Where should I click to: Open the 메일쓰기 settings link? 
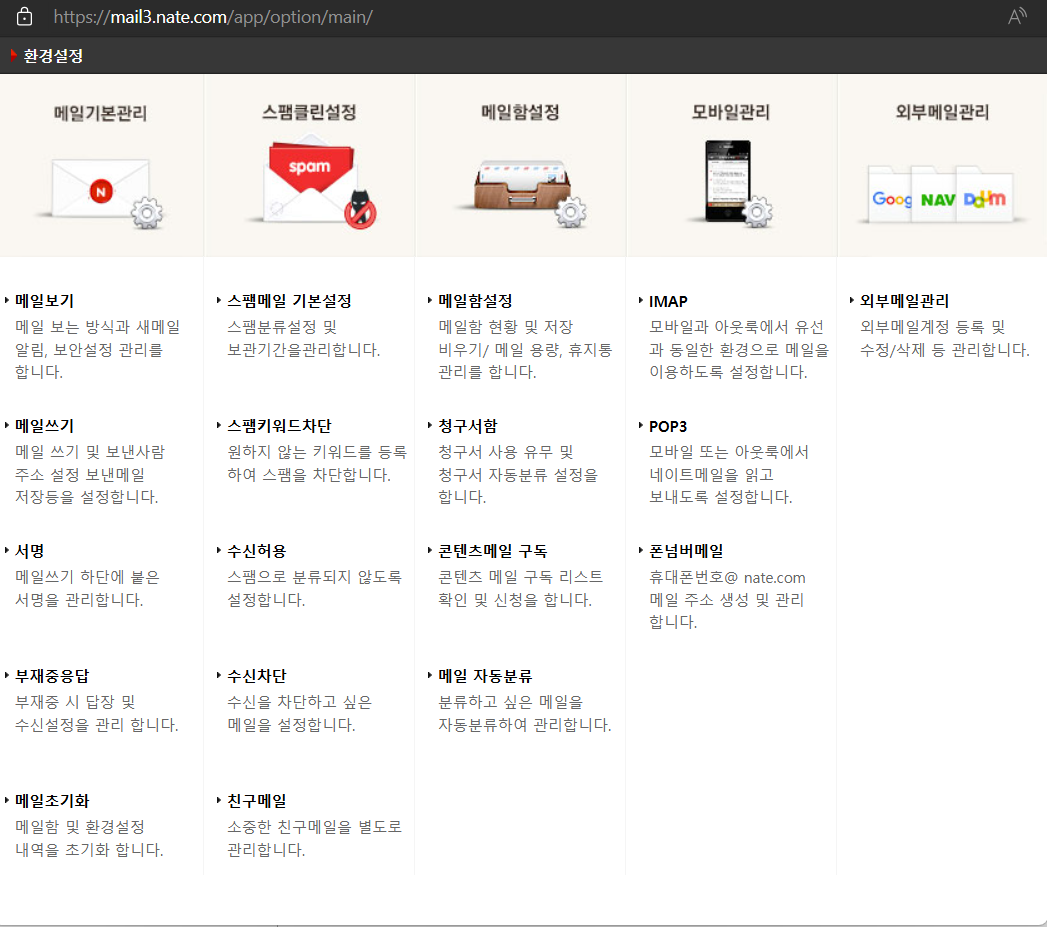coord(43,424)
